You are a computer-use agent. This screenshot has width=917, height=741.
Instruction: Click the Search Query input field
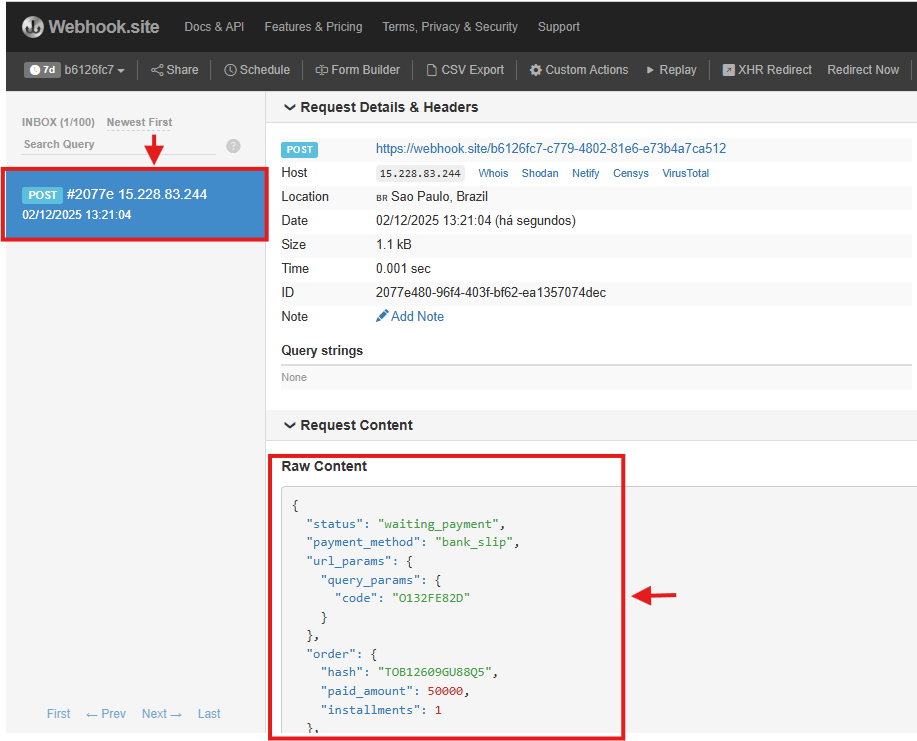(x=118, y=145)
